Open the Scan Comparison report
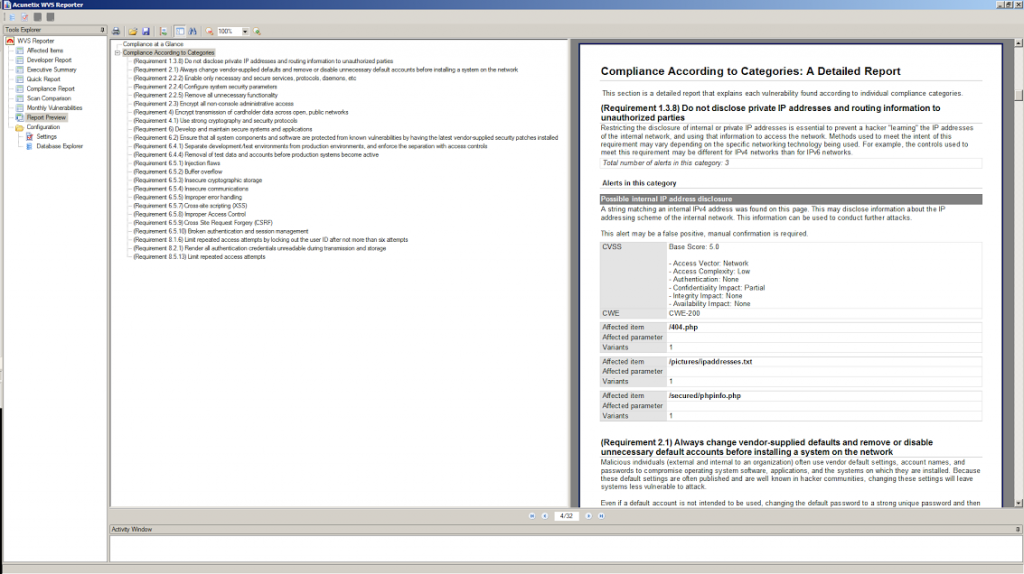The width and height of the screenshot is (1024, 574). (x=49, y=99)
